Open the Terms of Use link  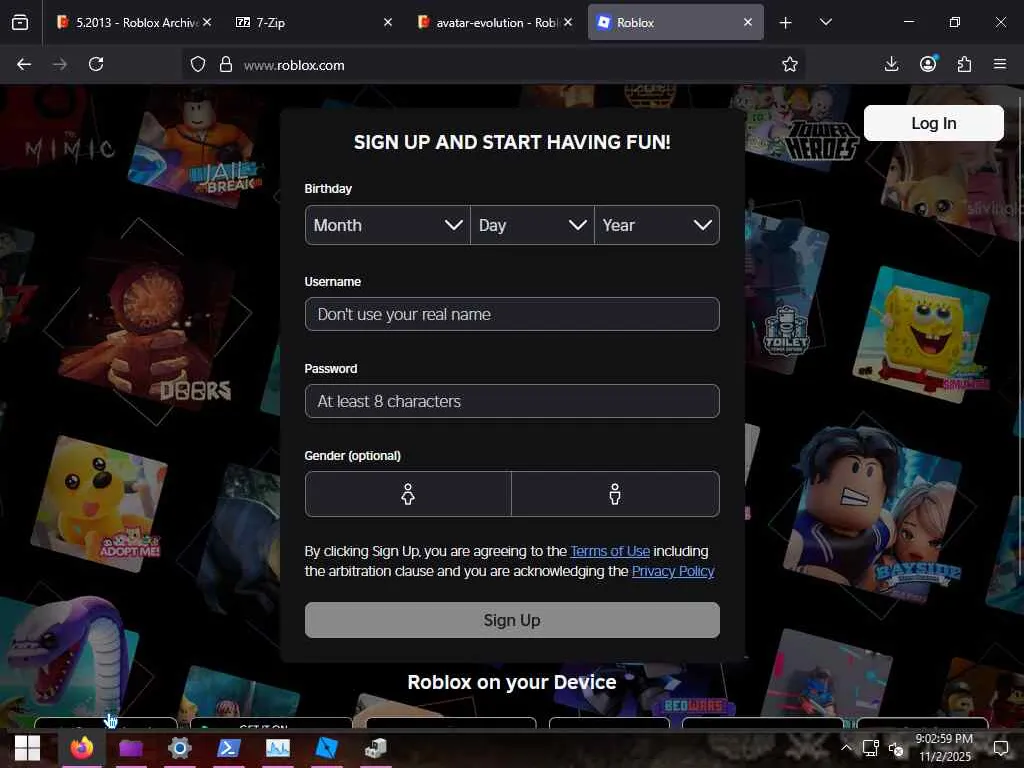(610, 551)
